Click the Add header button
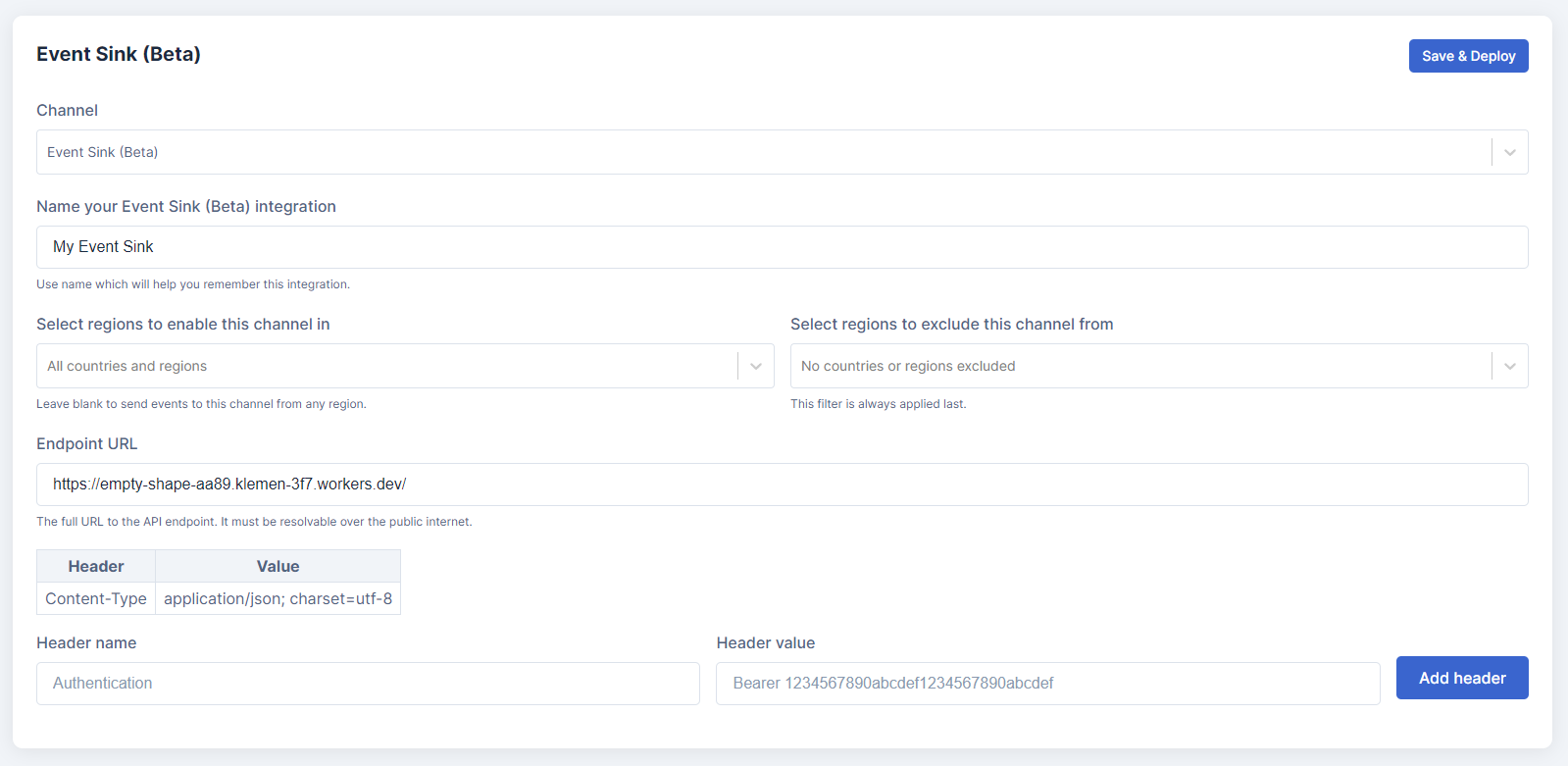 coord(1462,678)
